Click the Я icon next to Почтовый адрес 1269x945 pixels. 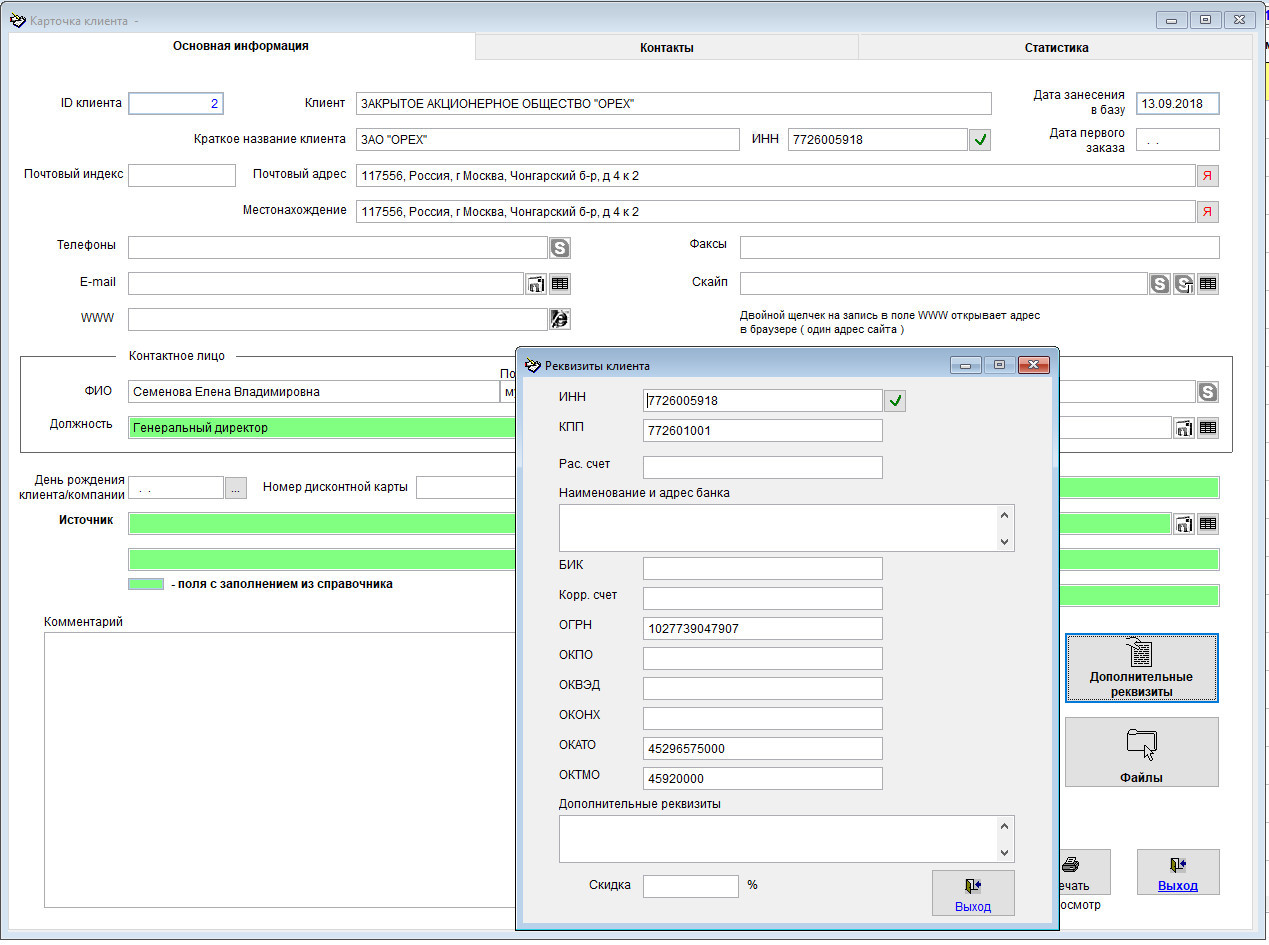point(1208,176)
